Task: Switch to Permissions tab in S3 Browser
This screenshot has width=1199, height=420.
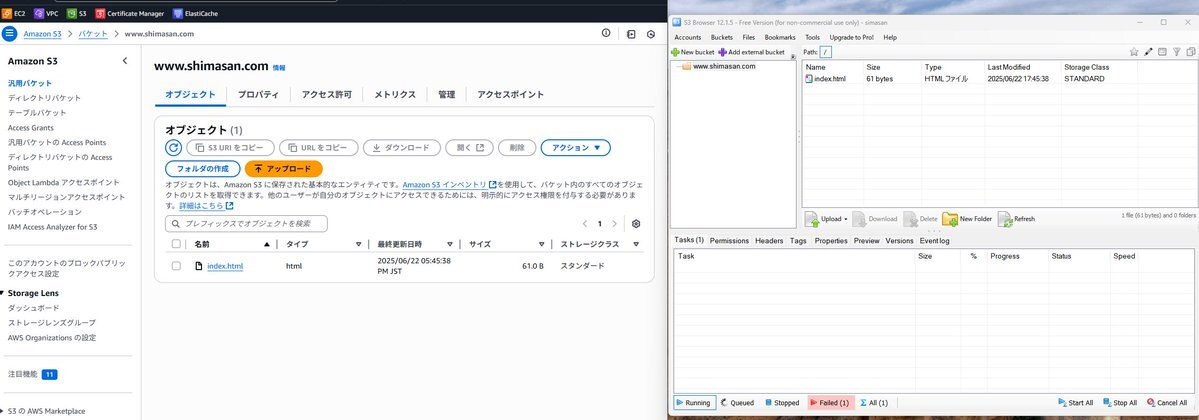Action: (x=729, y=240)
